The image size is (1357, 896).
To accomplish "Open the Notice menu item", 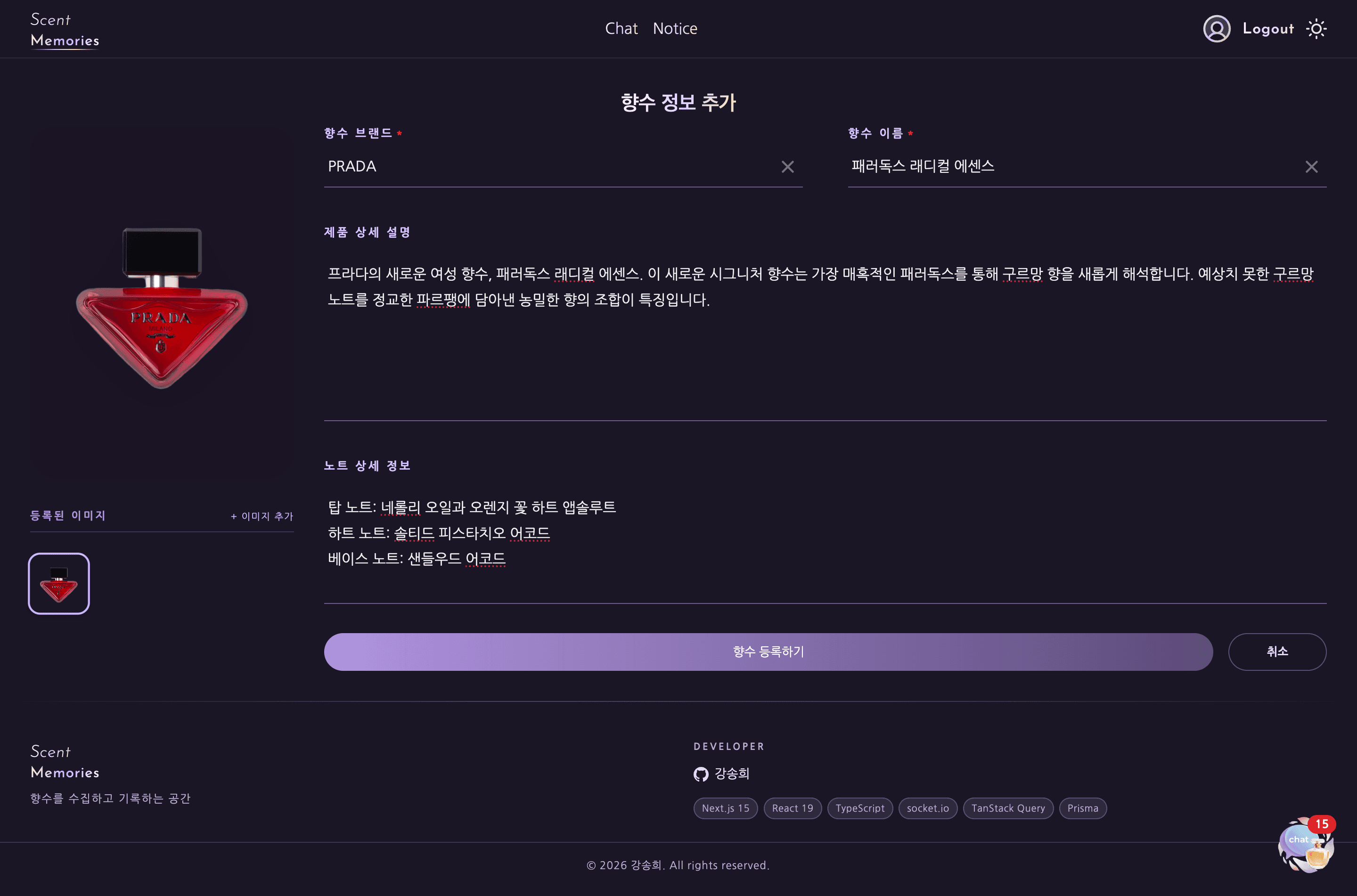I will [675, 28].
